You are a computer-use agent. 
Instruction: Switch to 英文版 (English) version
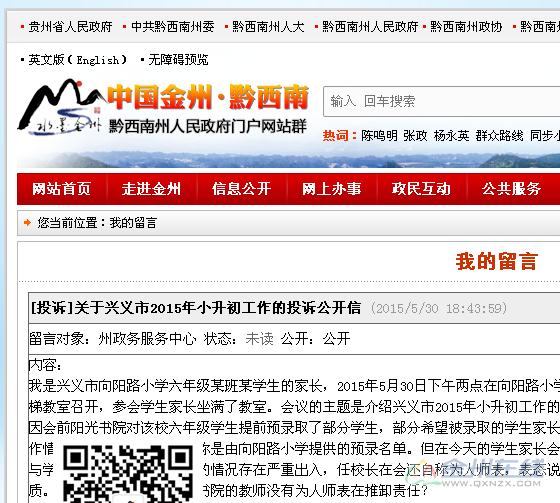[x=78, y=60]
